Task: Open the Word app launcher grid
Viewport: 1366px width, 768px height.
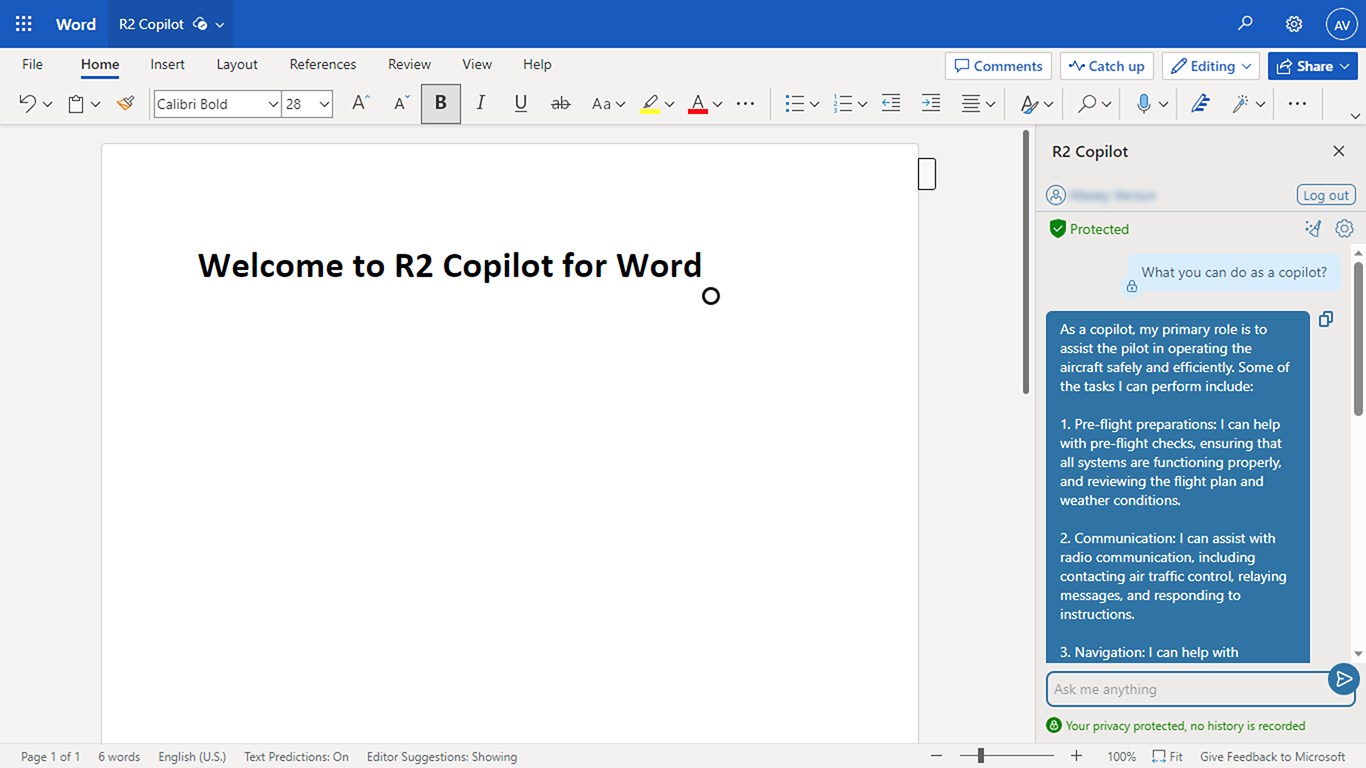Action: tap(24, 24)
